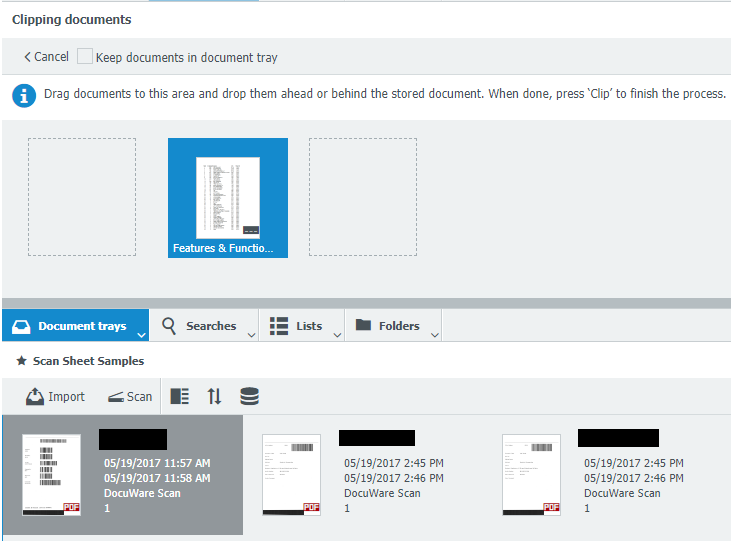Click the database stack icon
The width and height of the screenshot is (731, 541).
pos(249,397)
